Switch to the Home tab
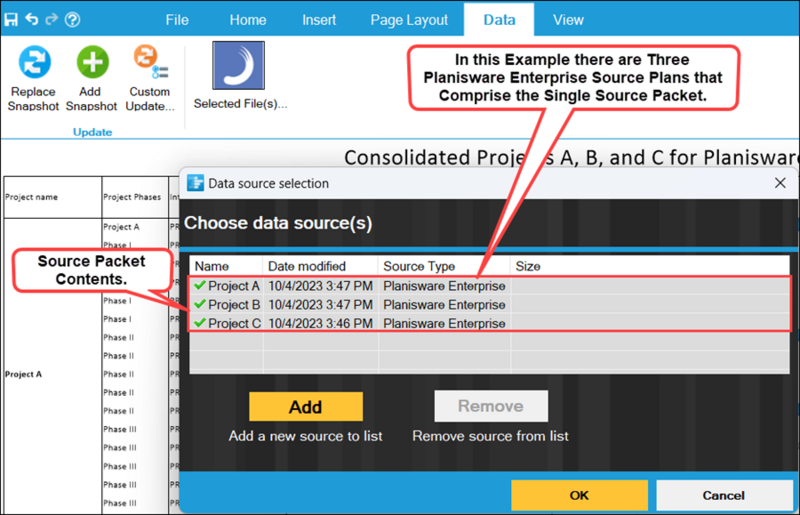This screenshot has height=515, width=800. click(x=248, y=20)
